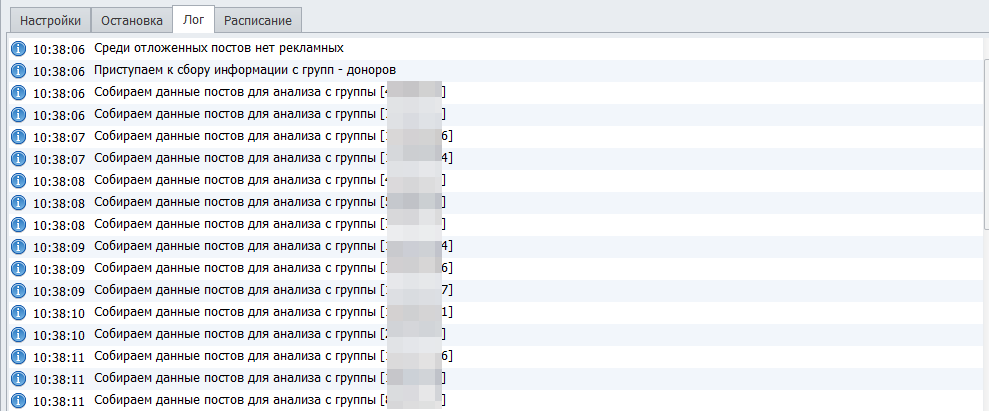989x411 pixels.
Task: Go to the Расписание tab
Action: pos(258,20)
